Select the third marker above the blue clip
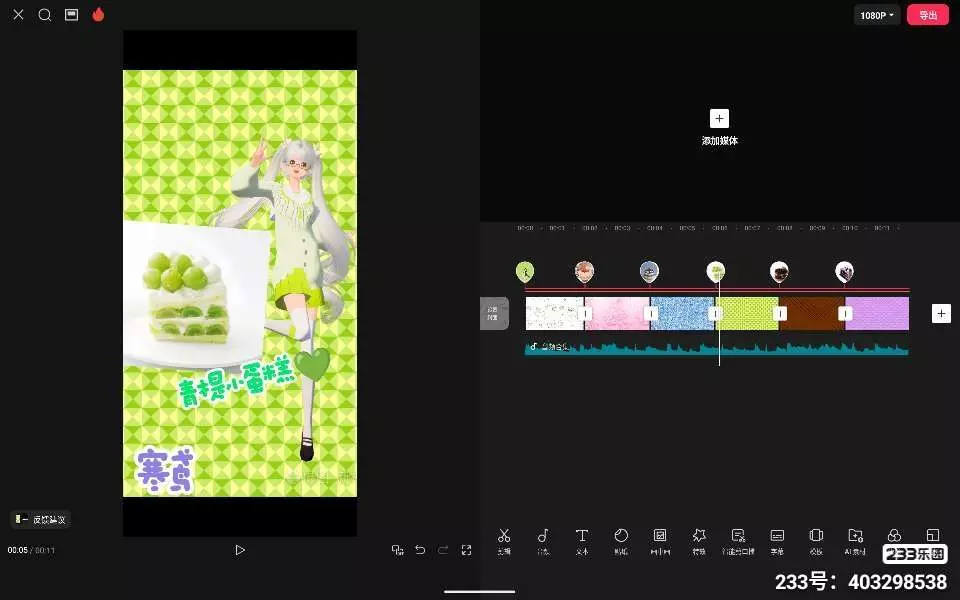Screen dimensions: 960x600 click(x=649, y=272)
